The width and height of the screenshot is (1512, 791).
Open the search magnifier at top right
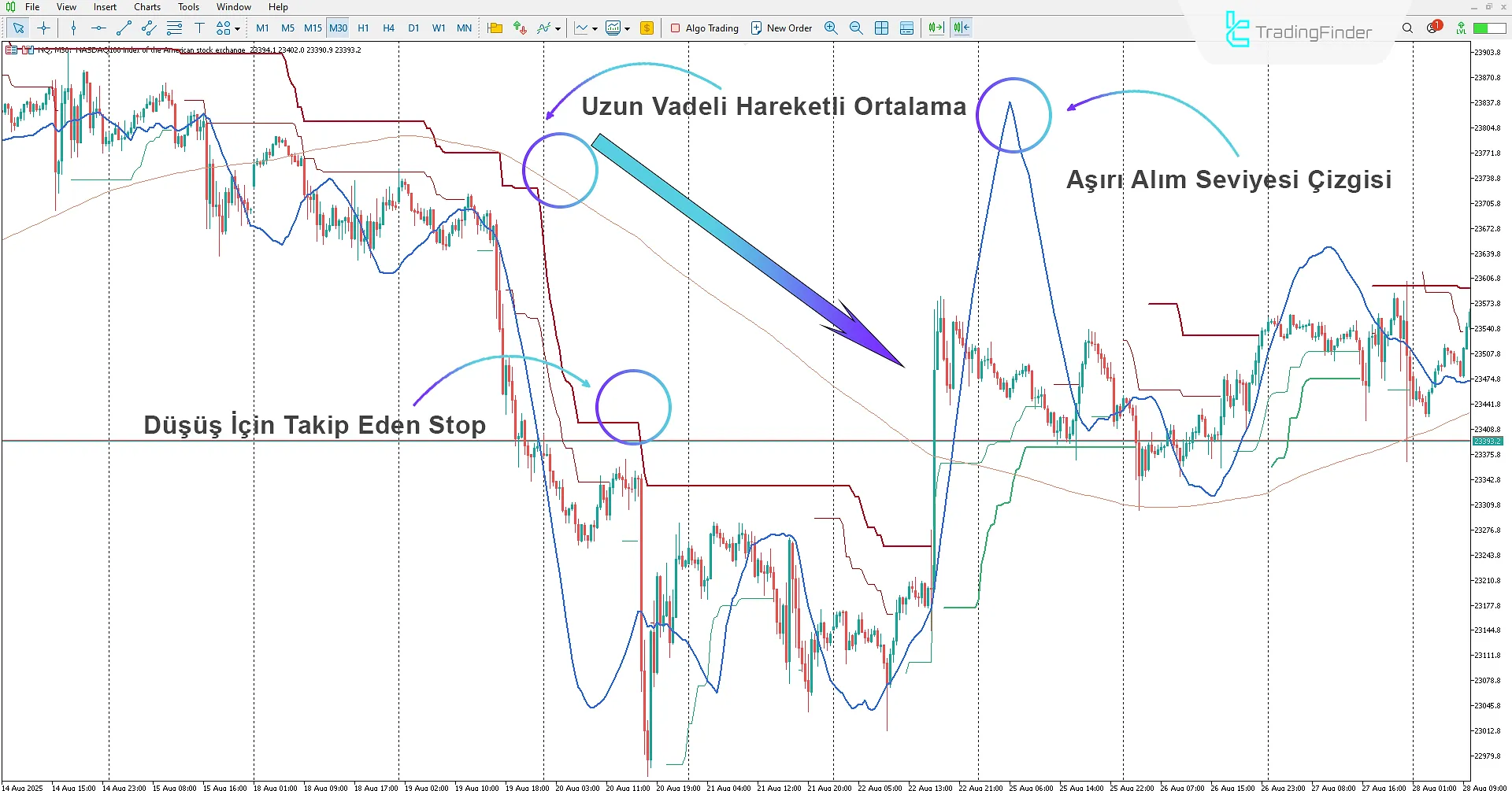tap(1407, 28)
